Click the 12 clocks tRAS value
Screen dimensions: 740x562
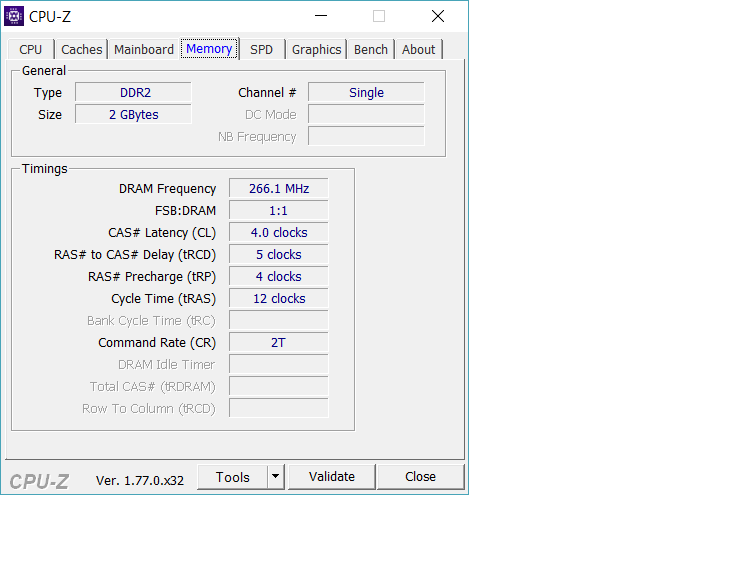(279, 299)
